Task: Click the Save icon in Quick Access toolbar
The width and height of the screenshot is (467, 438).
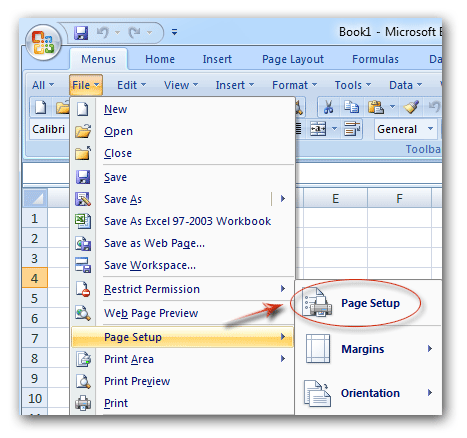Action: click(81, 33)
